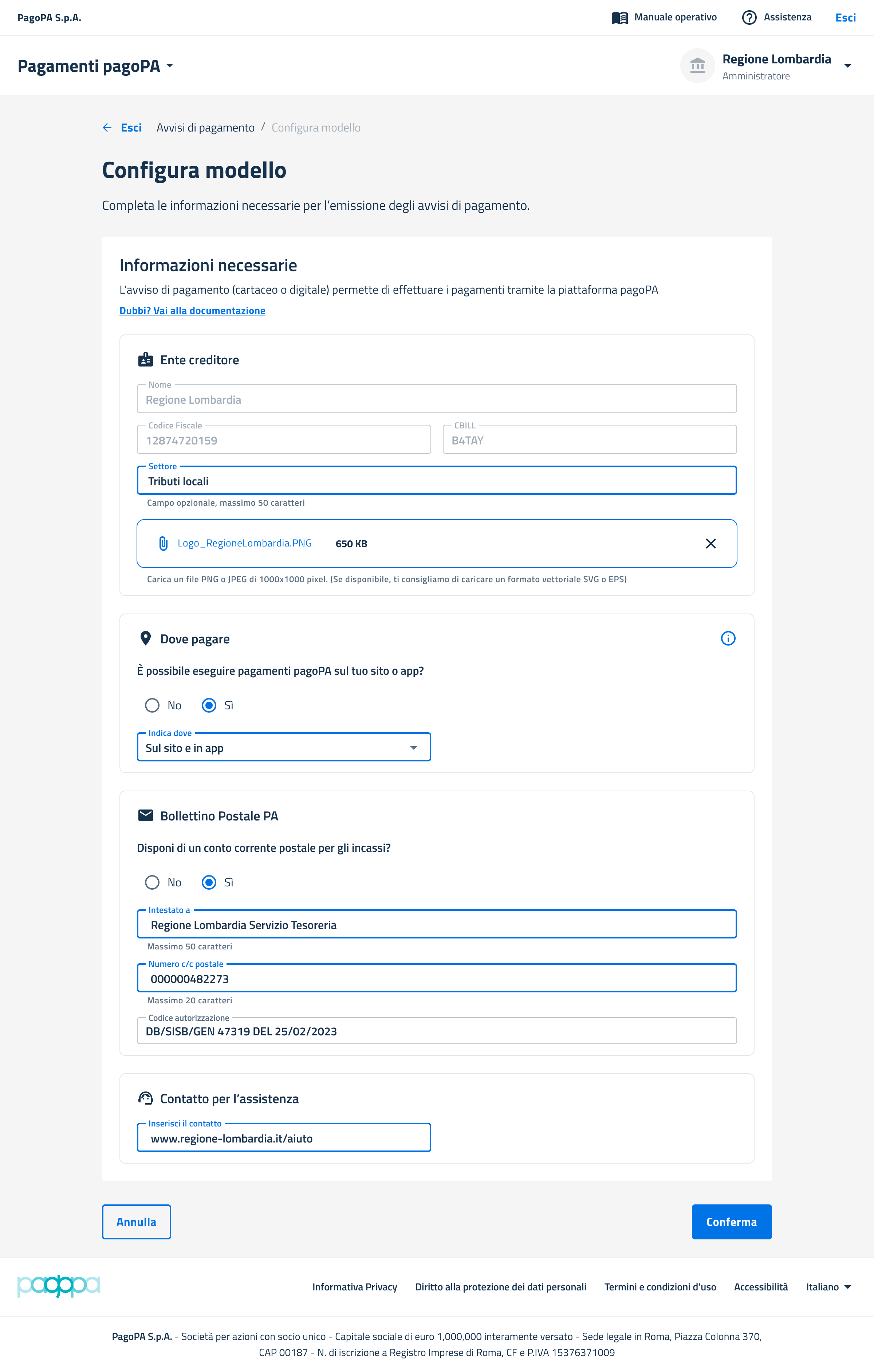Click the Assistenza question mark icon
The height and width of the screenshot is (1372, 874).
749,17
